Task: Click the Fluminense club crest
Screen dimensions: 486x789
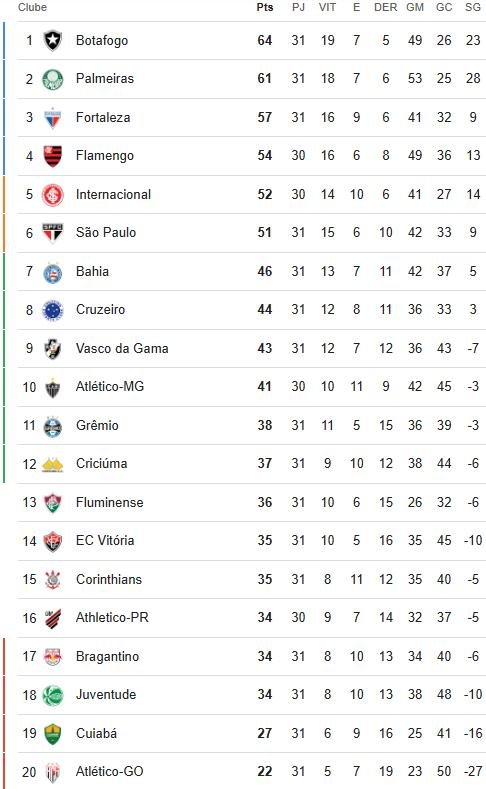Action: (x=52, y=503)
